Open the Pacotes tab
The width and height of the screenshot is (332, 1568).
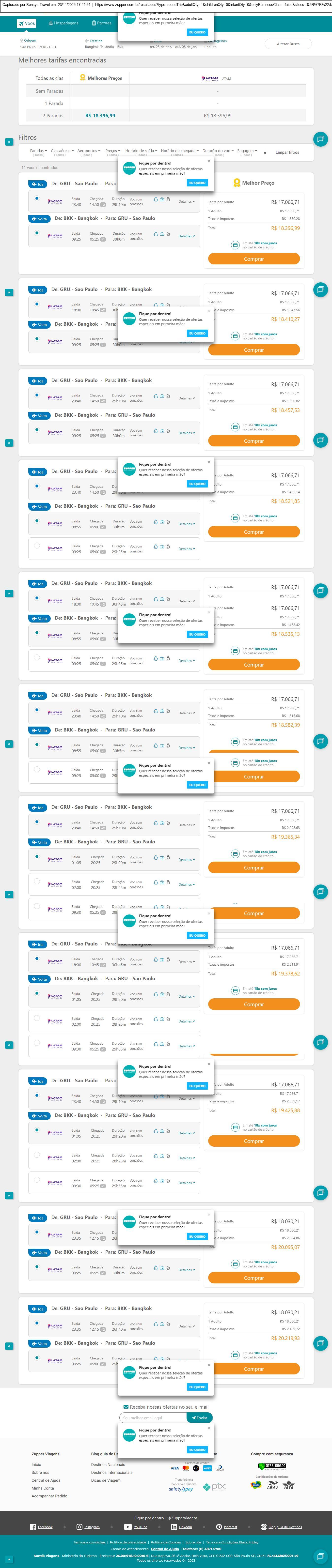pyautogui.click(x=102, y=23)
